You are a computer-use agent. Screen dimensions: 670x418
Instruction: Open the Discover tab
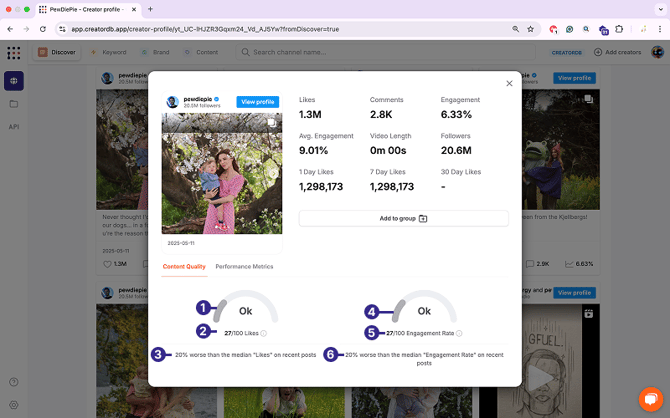(x=57, y=52)
